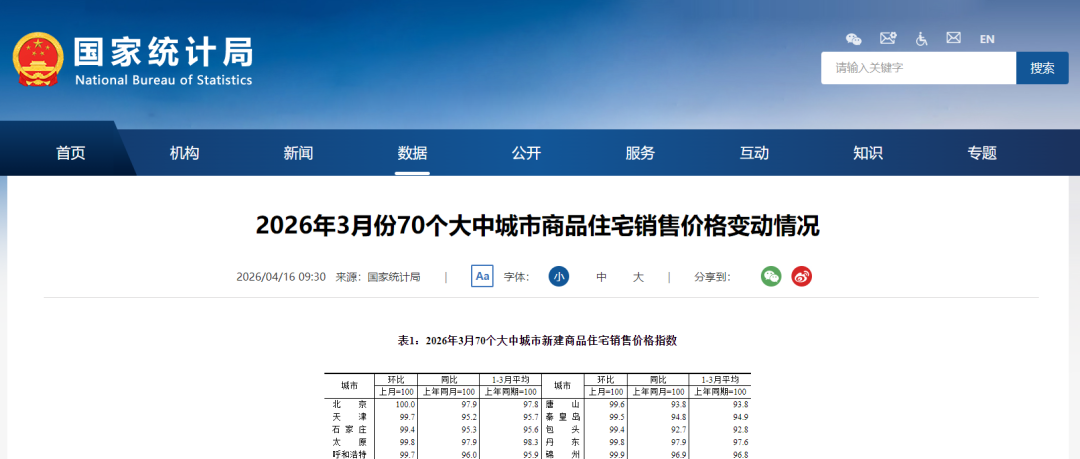Click the 95.6 value in 石家庄 row
Image resolution: width=1080 pixels, height=459 pixels.
point(529,429)
